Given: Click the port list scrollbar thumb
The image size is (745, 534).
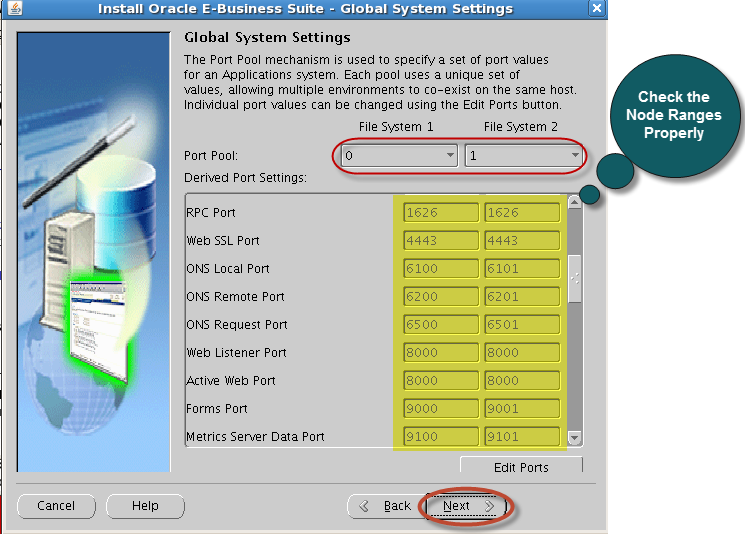Looking at the screenshot, I should (575, 272).
